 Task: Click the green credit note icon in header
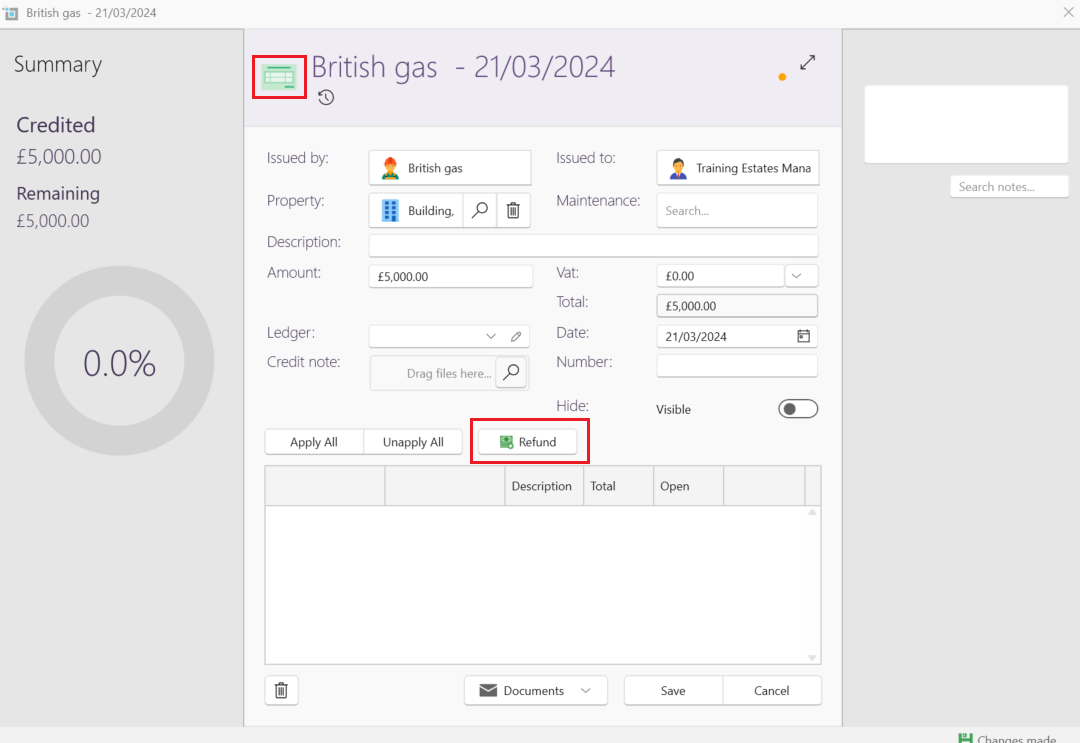279,76
